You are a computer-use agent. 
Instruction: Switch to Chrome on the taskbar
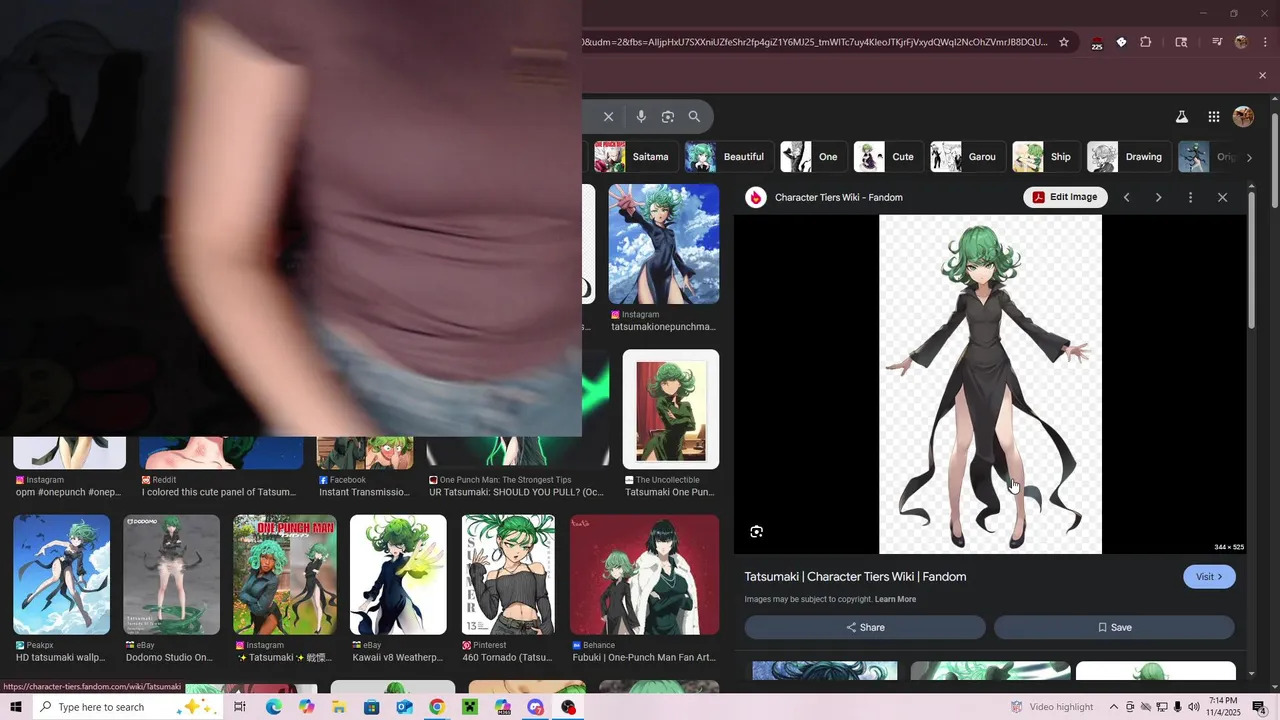[437, 707]
